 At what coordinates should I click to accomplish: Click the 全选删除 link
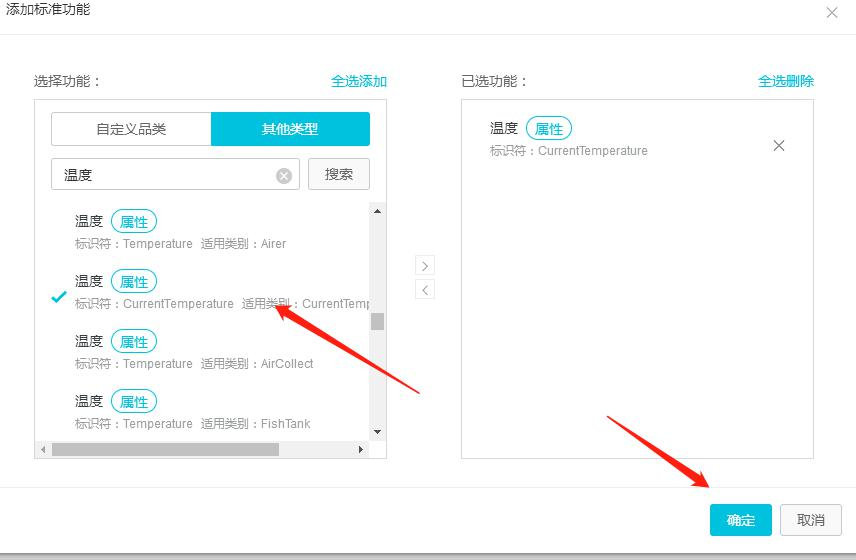coord(786,81)
